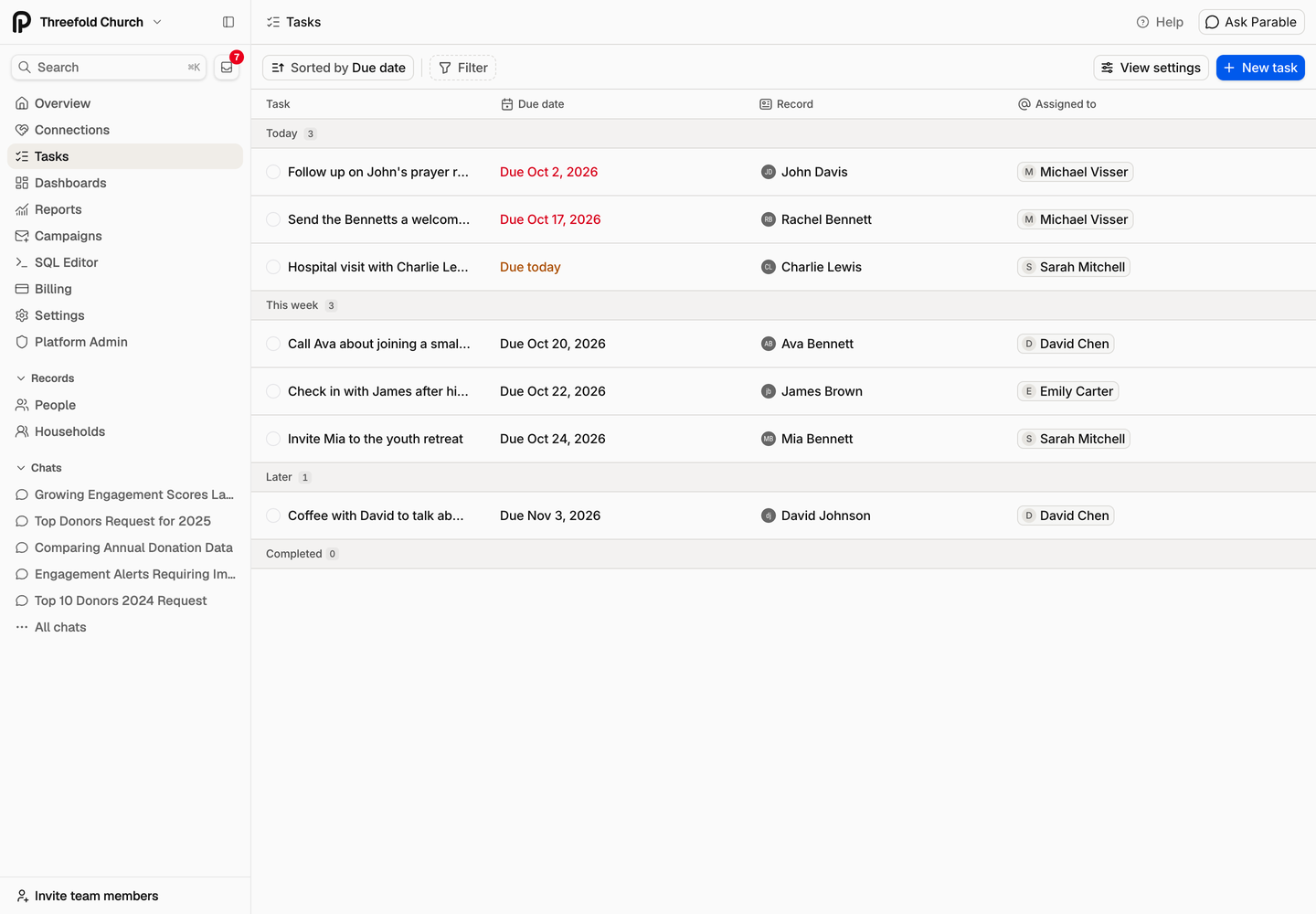Click the SQL Editor terminal icon
The image size is (1316, 914).
click(x=22, y=262)
